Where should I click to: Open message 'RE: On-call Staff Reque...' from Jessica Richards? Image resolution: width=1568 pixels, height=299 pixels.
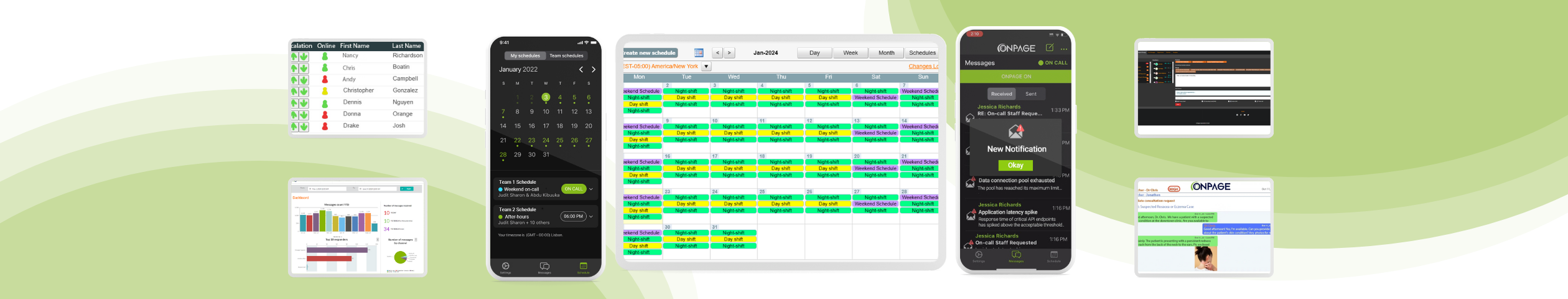1017,111
